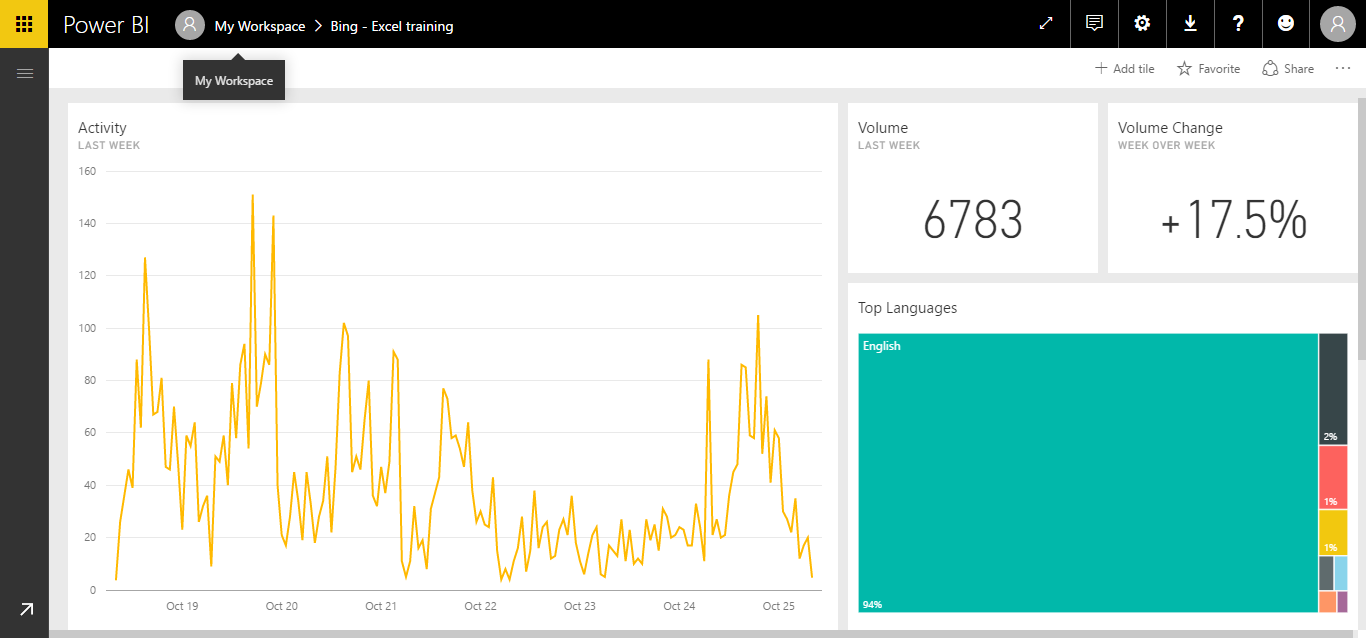
Task: Open Power BI settings gear
Action: tap(1142, 23)
